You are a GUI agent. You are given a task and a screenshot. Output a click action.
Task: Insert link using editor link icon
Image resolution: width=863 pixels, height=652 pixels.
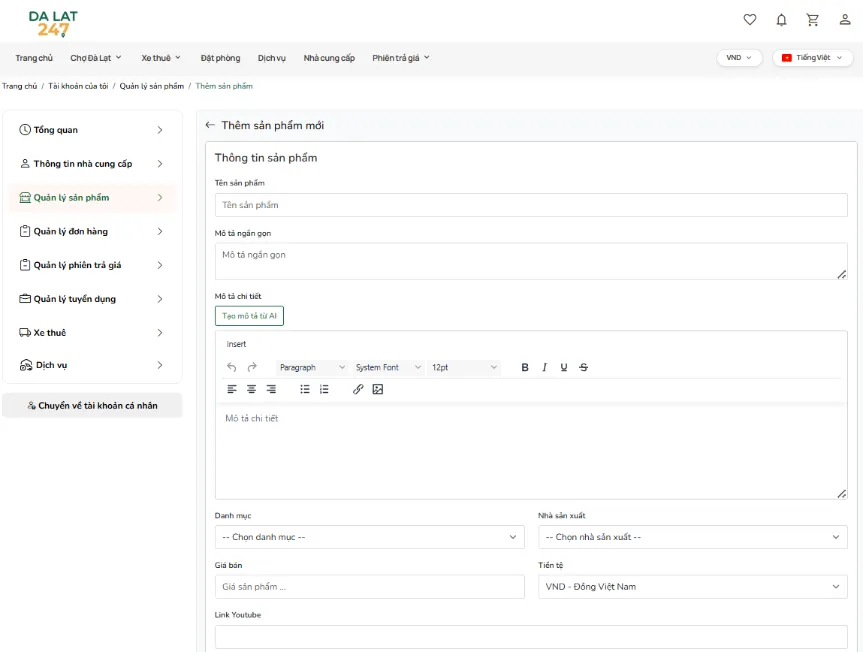pyautogui.click(x=358, y=389)
